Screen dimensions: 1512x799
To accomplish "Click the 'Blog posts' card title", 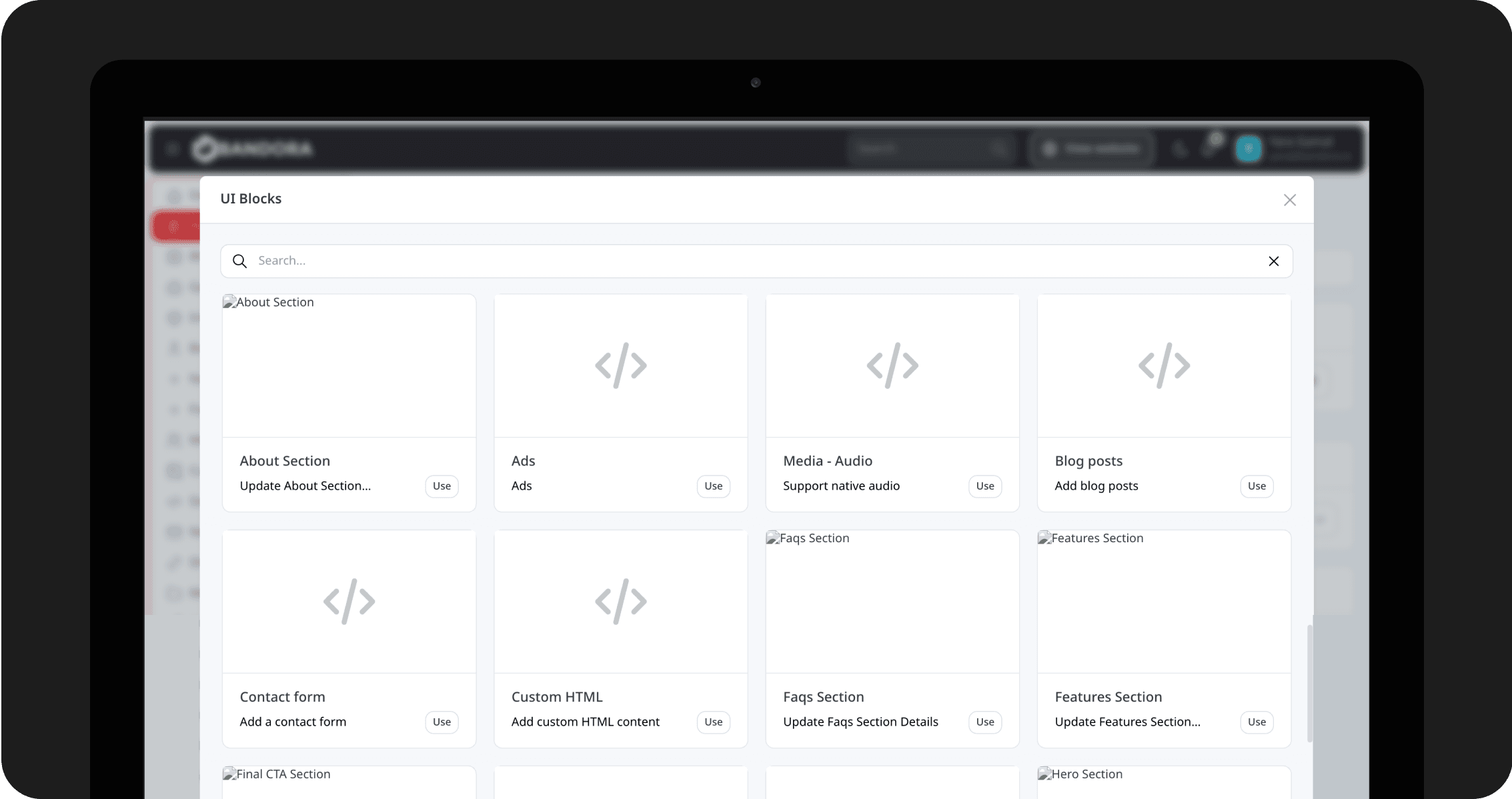I will point(1088,461).
